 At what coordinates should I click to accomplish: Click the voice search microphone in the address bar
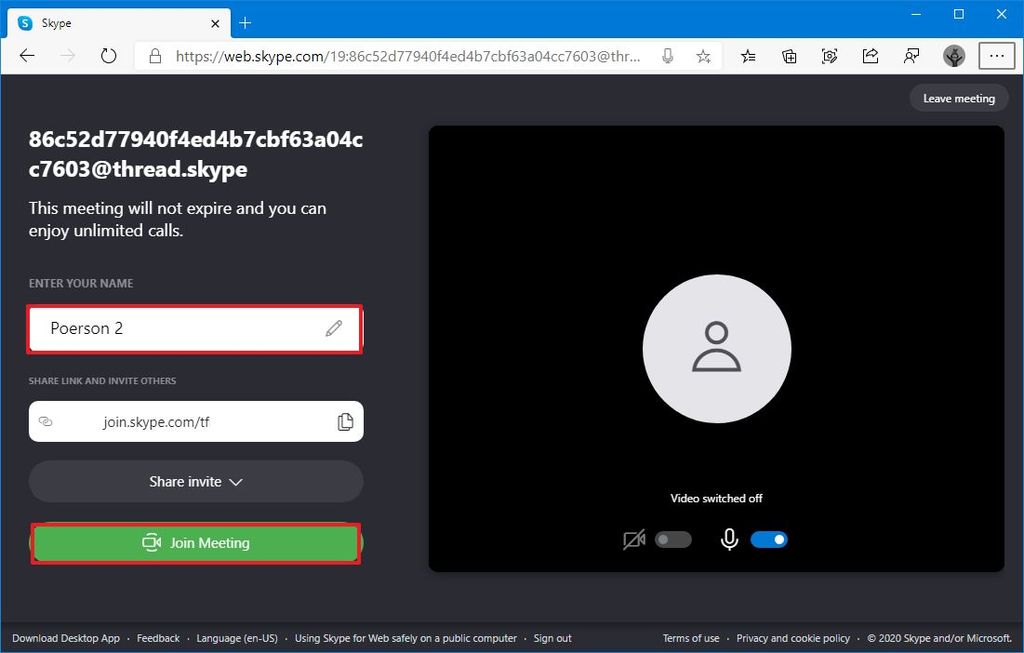coord(667,56)
